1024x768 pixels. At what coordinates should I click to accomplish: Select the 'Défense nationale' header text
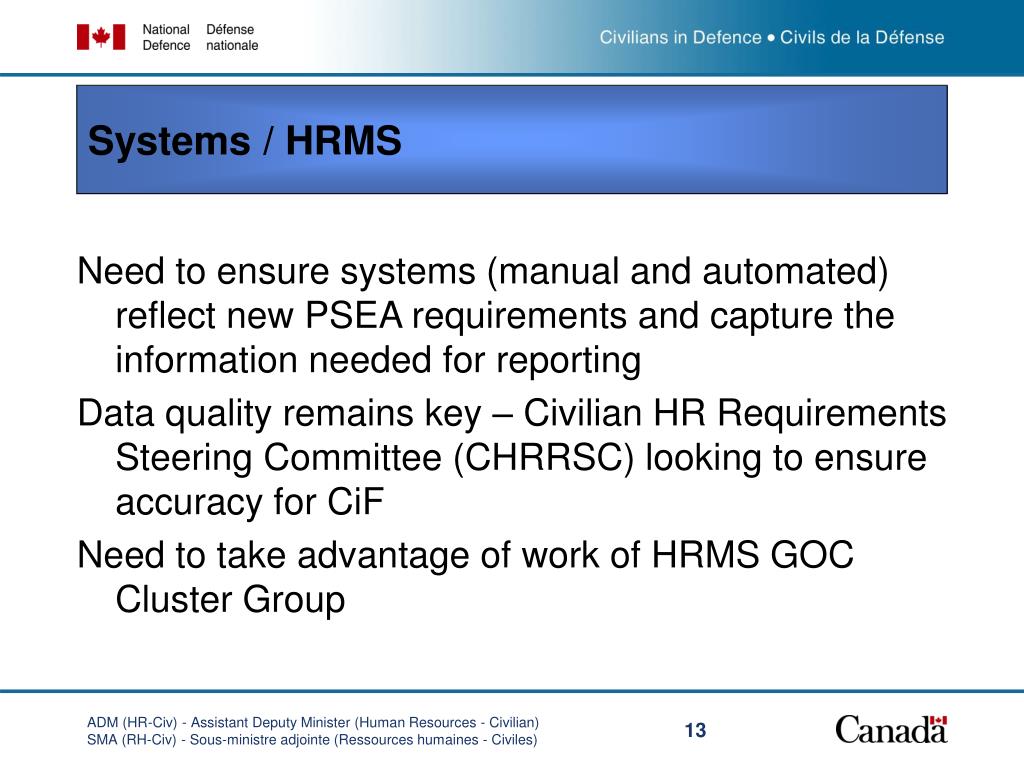coord(232,37)
